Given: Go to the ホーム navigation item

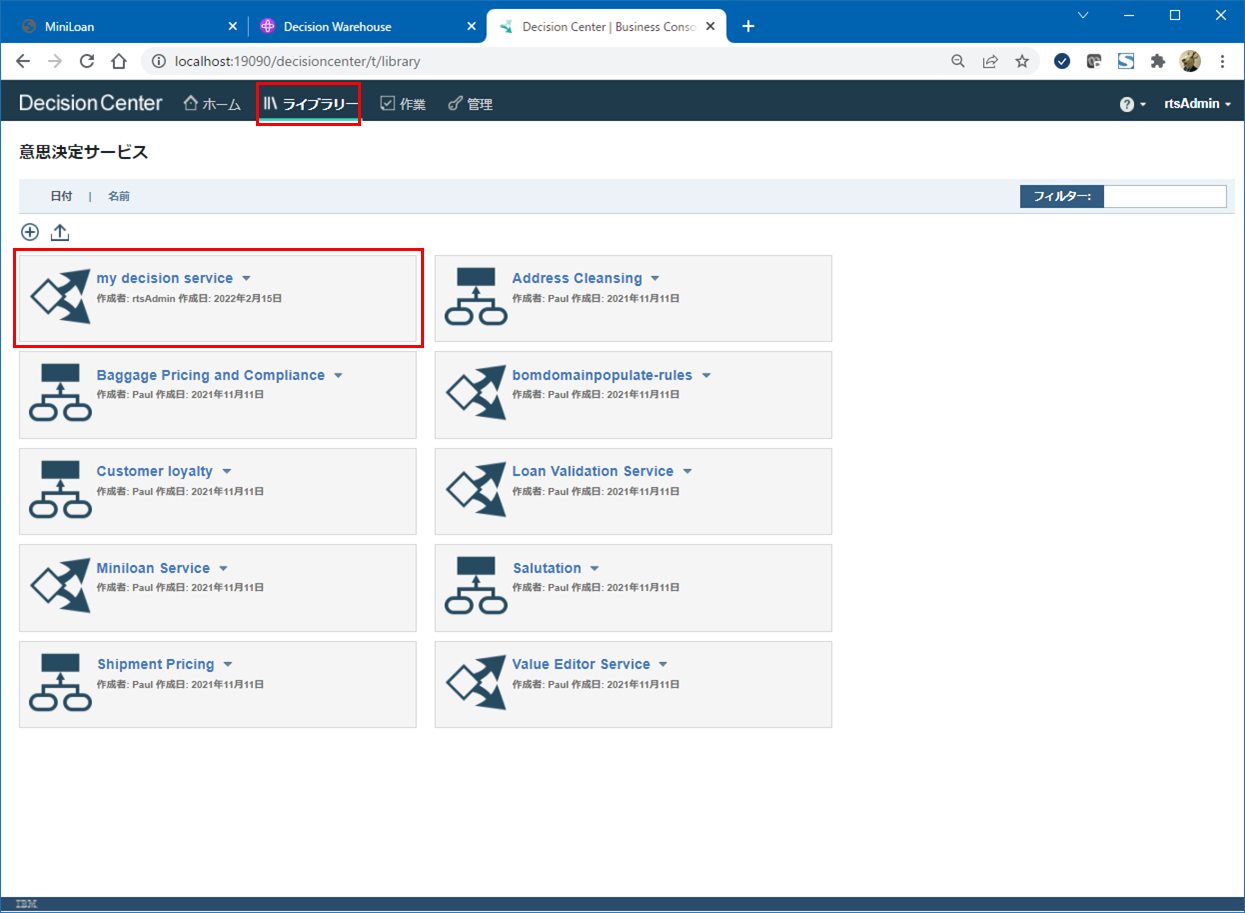Looking at the screenshot, I should 212,104.
